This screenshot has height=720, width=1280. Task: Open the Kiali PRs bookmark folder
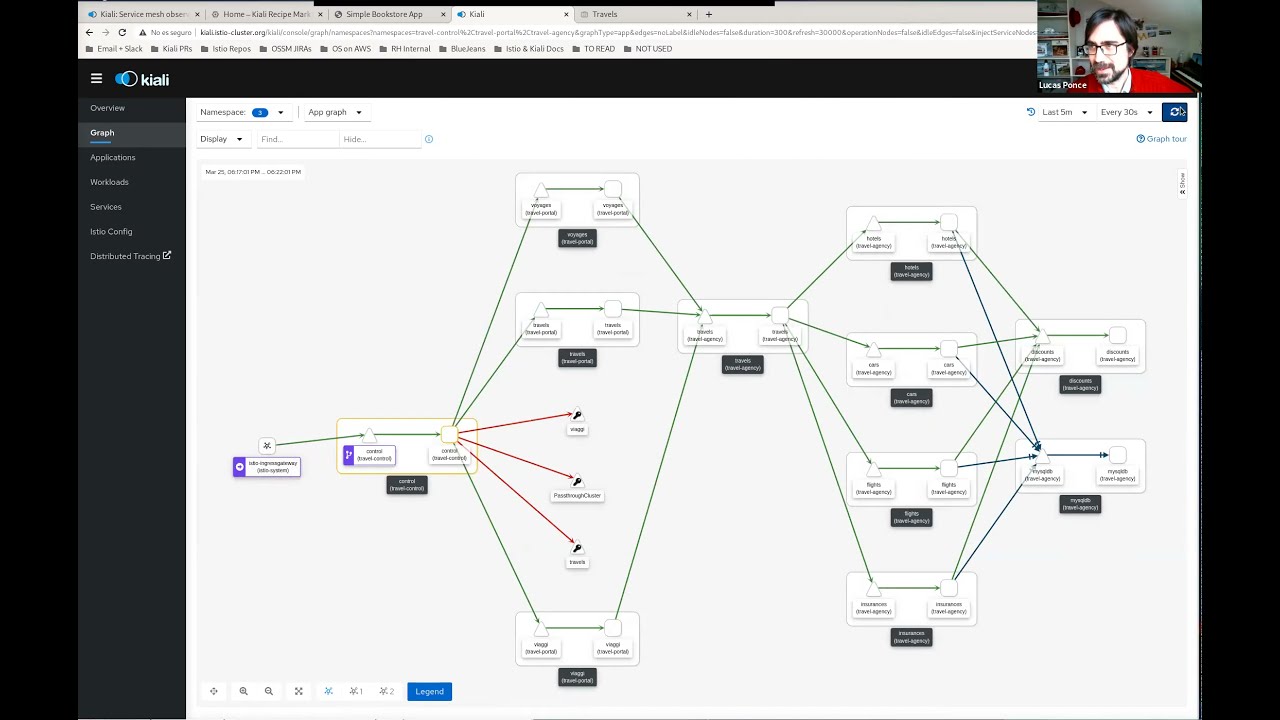pyautogui.click(x=170, y=49)
